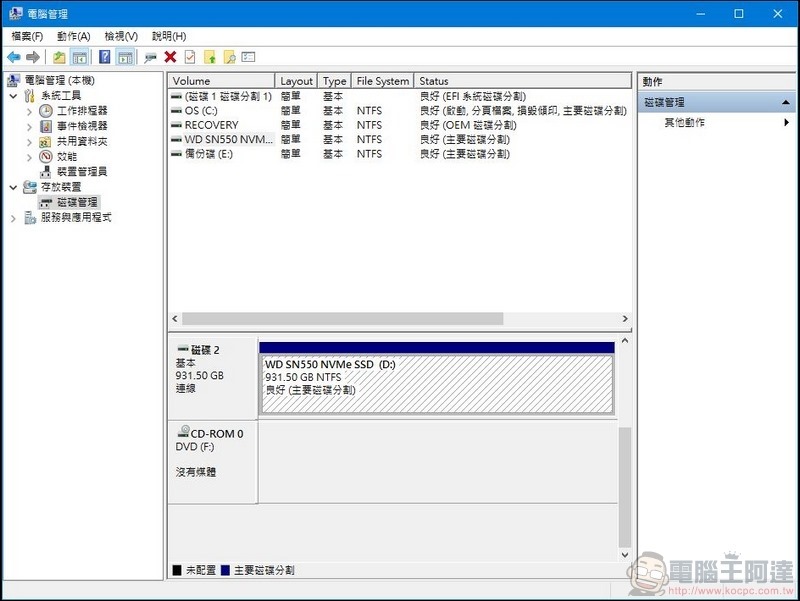Click the disk view scrollbar down arrow

625,555
